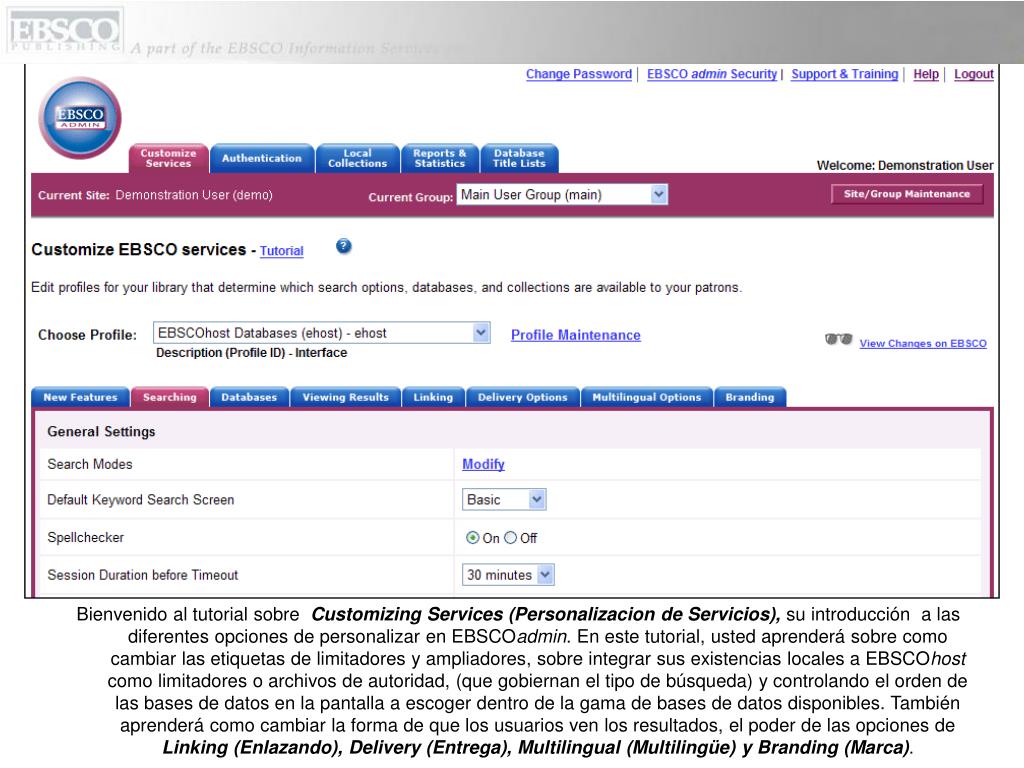Open the blue question mark help icon
This screenshot has height=768, width=1024.
[344, 246]
